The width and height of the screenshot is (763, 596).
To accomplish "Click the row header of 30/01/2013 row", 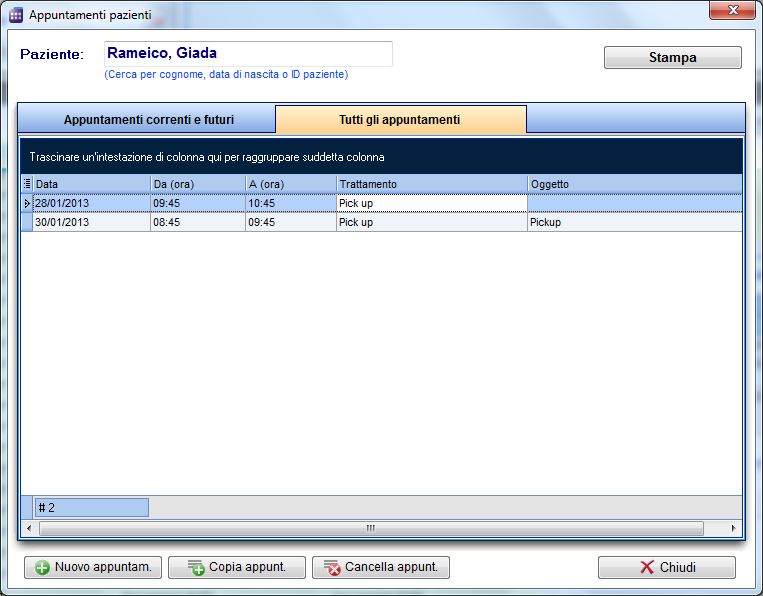I will pyautogui.click(x=27, y=222).
